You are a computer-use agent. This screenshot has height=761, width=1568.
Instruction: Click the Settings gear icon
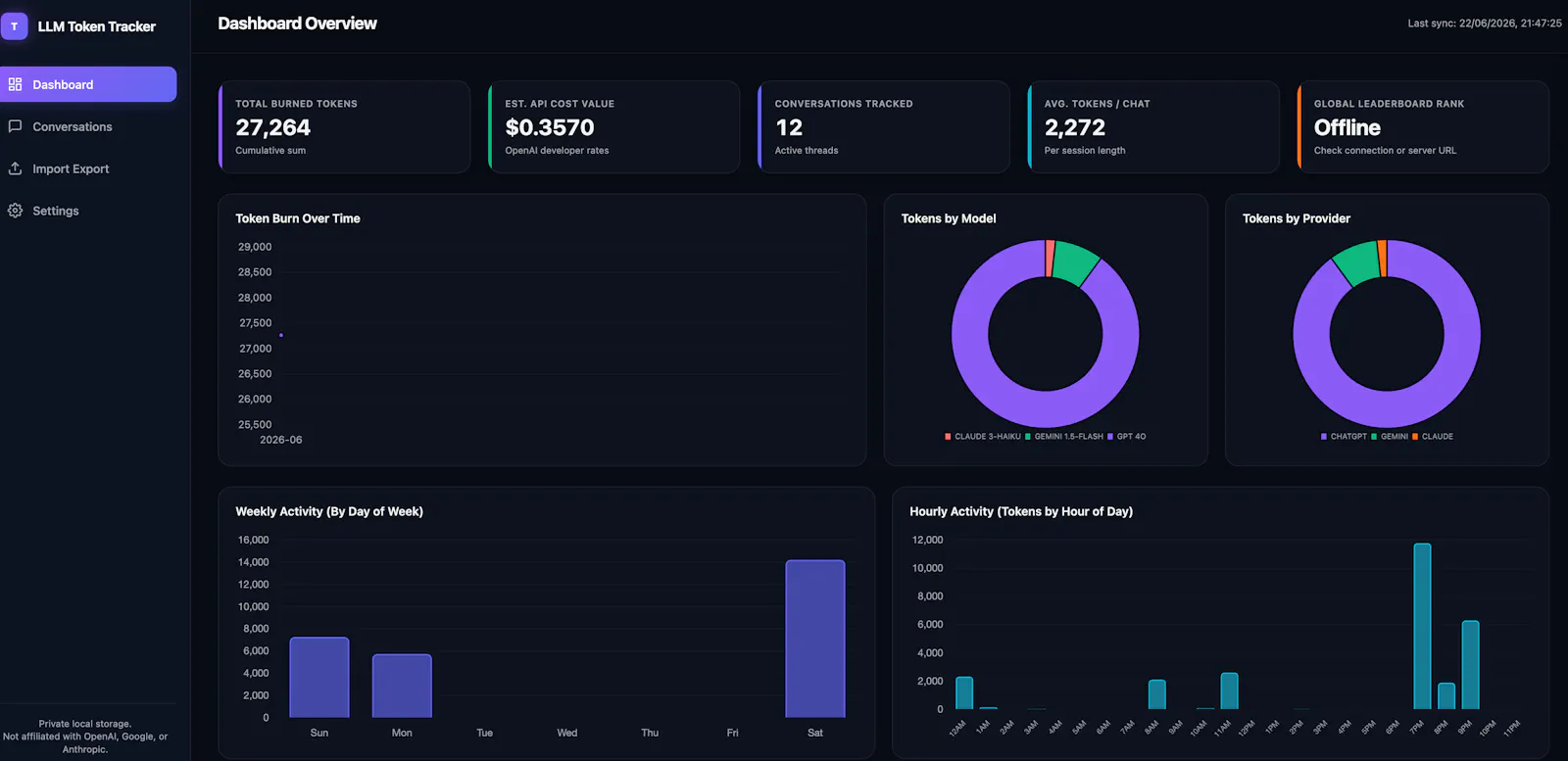pyautogui.click(x=15, y=211)
